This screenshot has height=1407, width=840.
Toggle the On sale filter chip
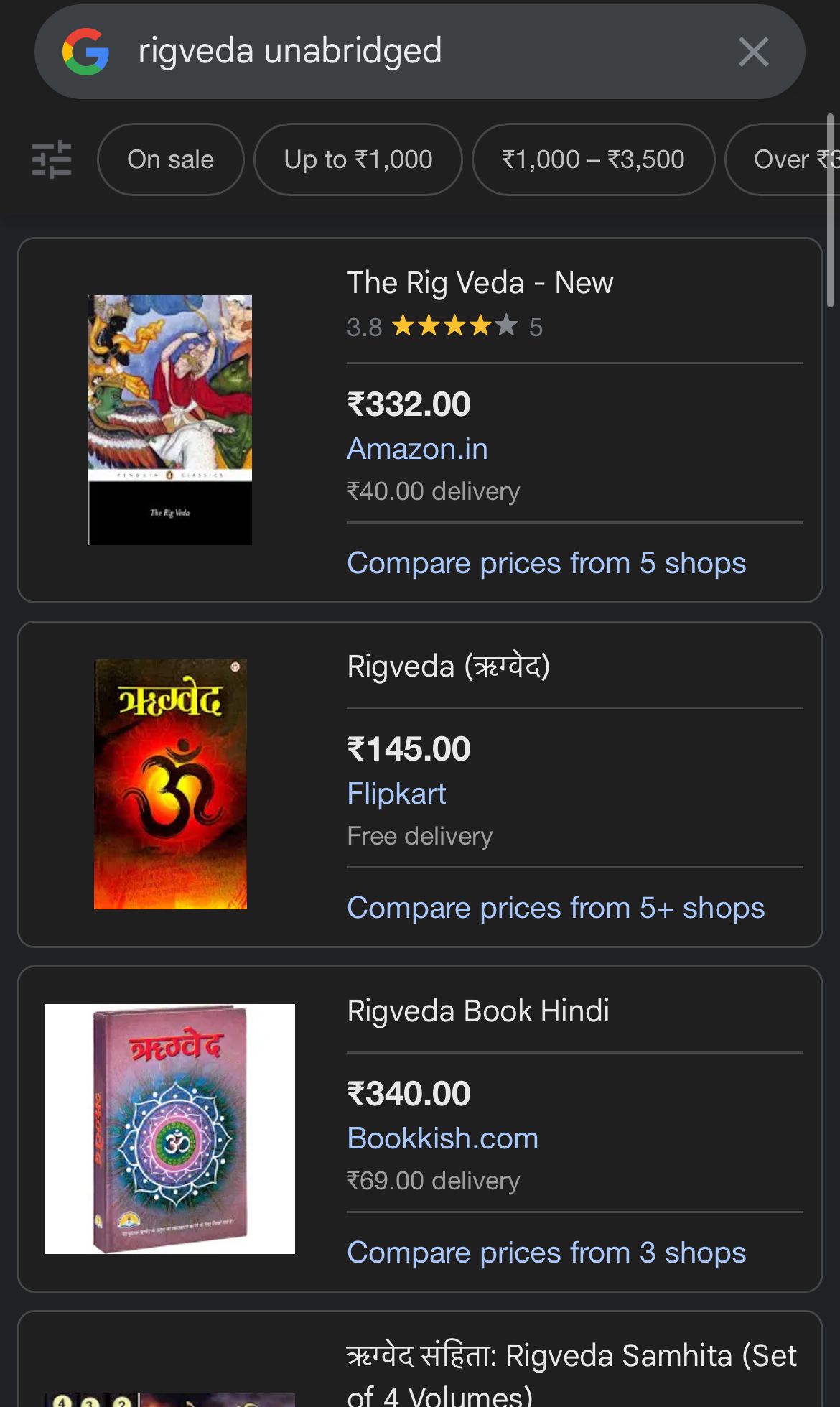[171, 159]
